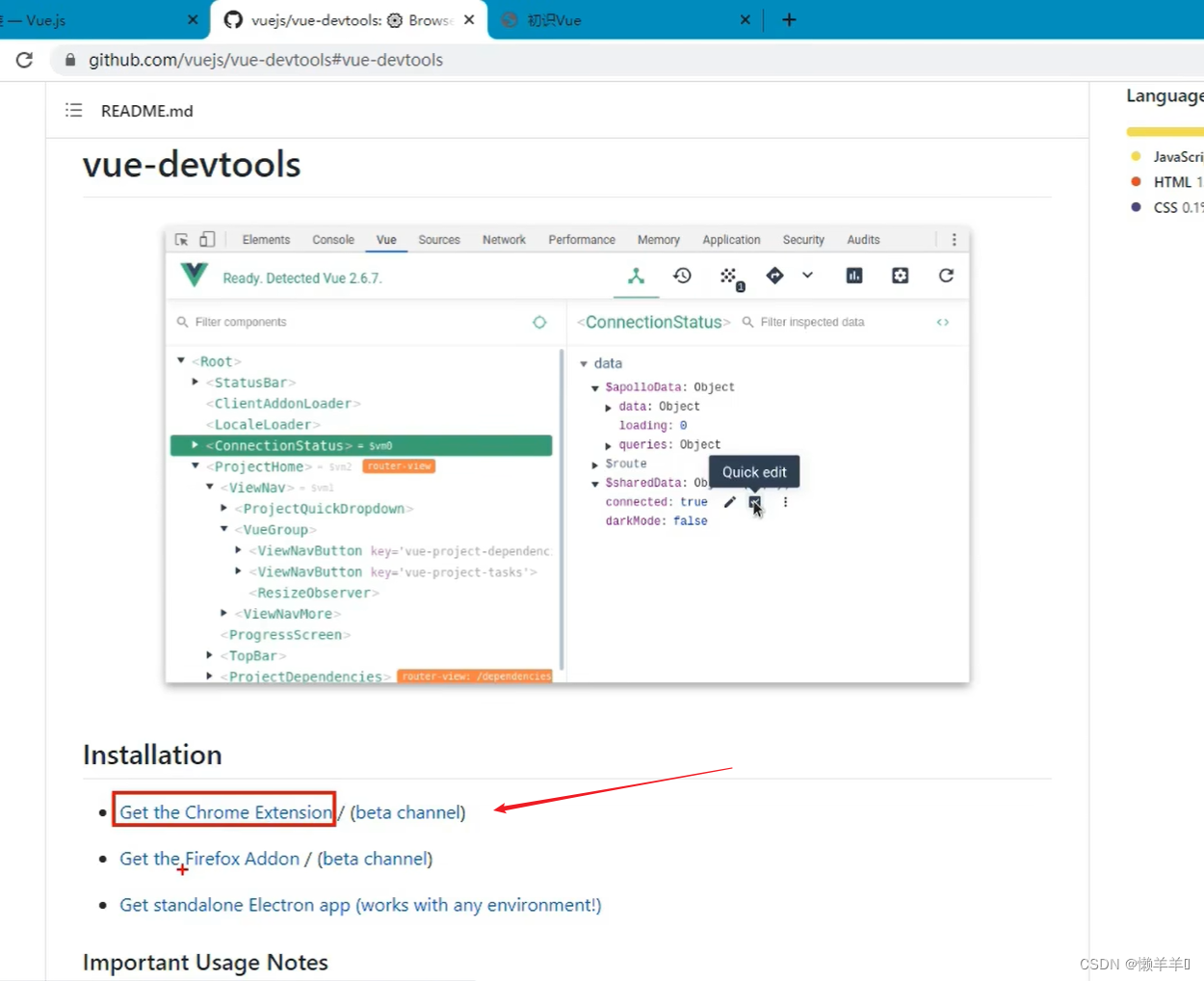Open the Performance bar chart icon
Image resolution: width=1204 pixels, height=981 pixels.
[x=853, y=276]
